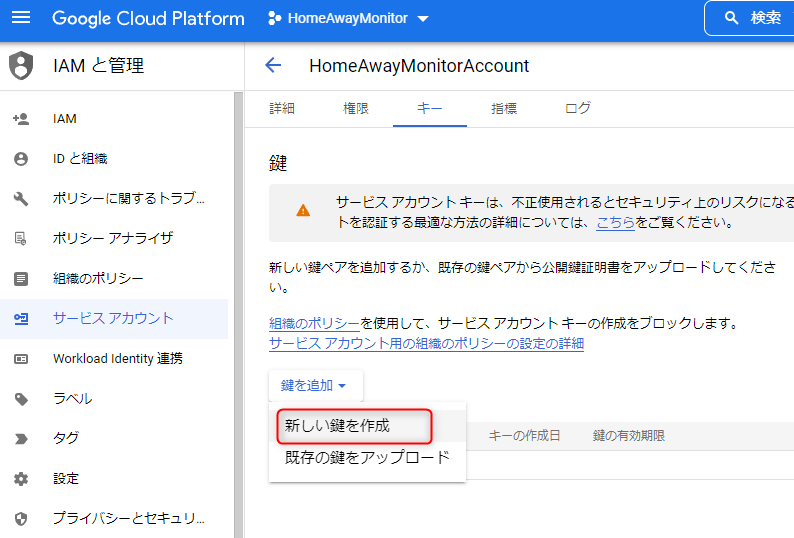
Task: Select サービス アカウント in sidebar
Action: click(x=114, y=319)
